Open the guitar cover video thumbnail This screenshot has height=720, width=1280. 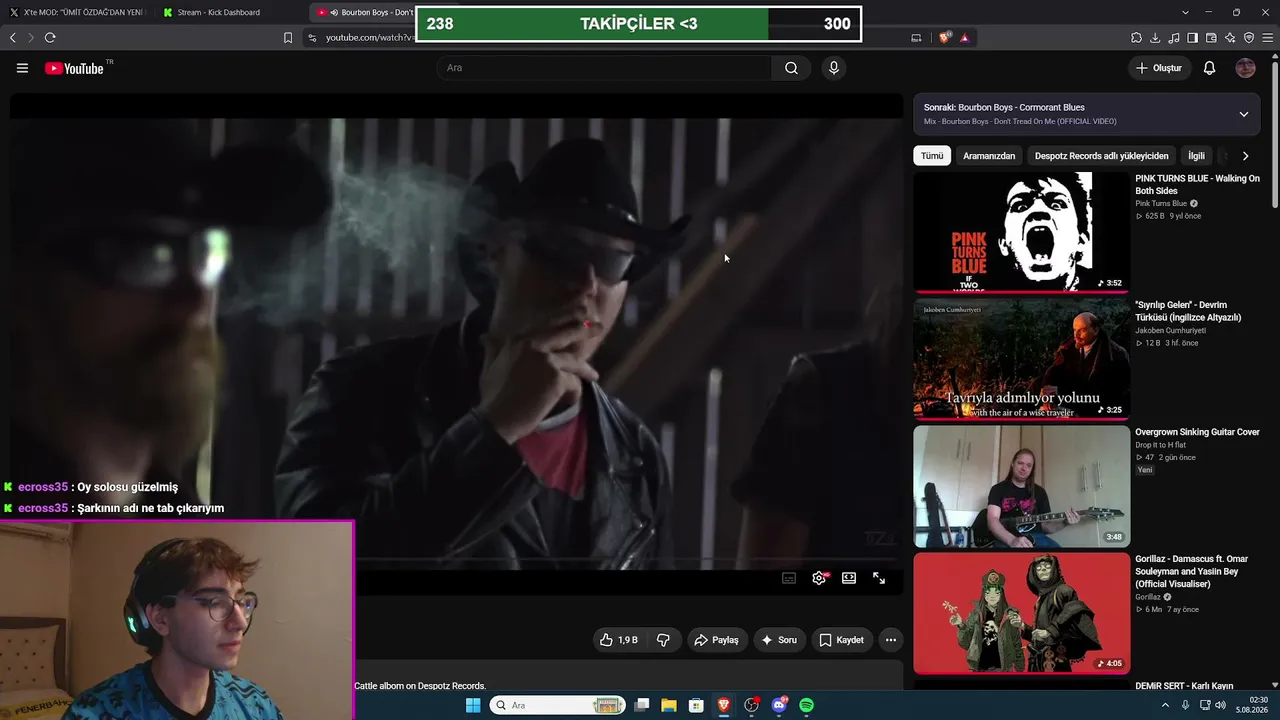coord(1021,486)
